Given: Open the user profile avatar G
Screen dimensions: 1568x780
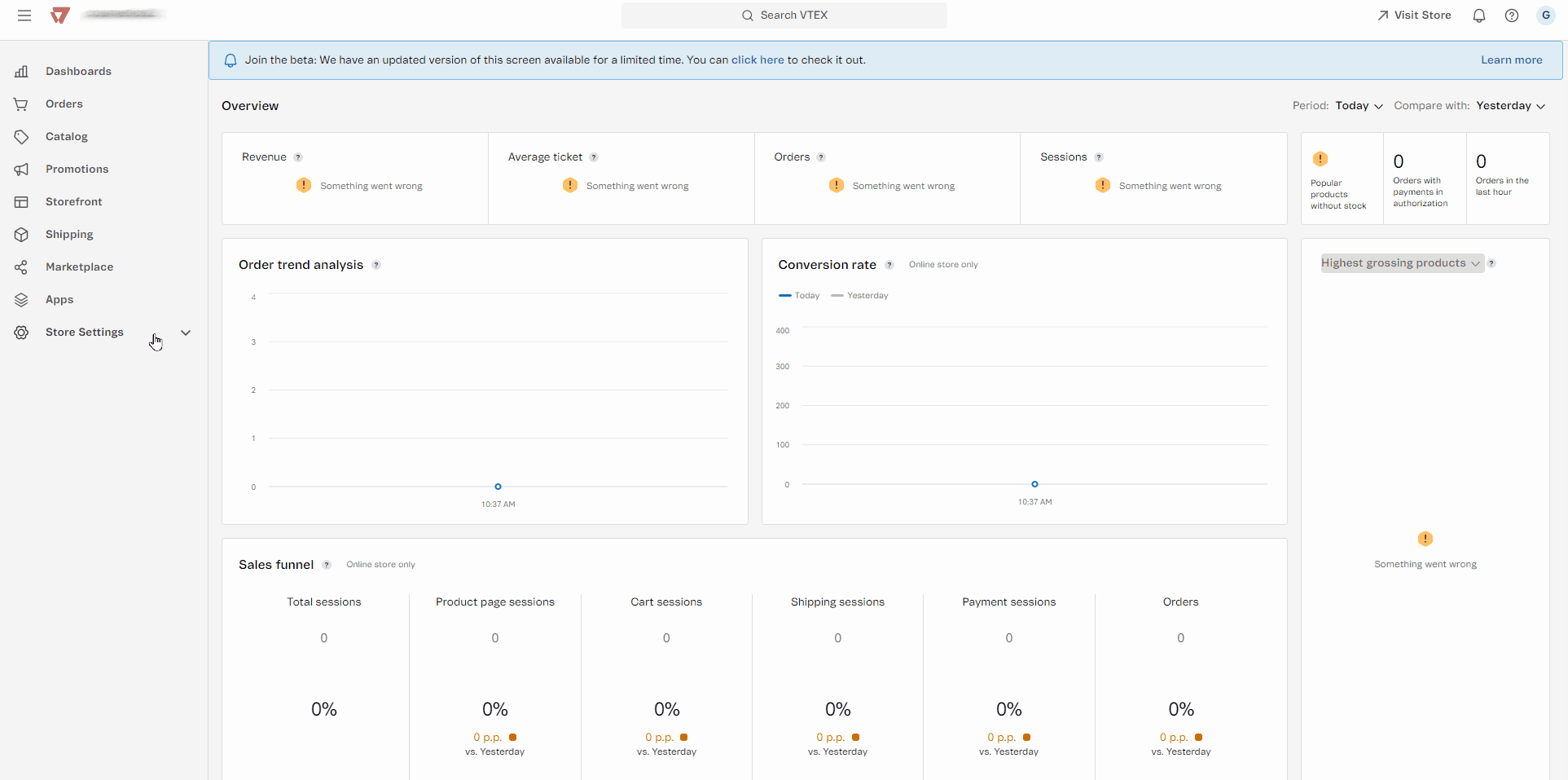Looking at the screenshot, I should click(x=1545, y=15).
